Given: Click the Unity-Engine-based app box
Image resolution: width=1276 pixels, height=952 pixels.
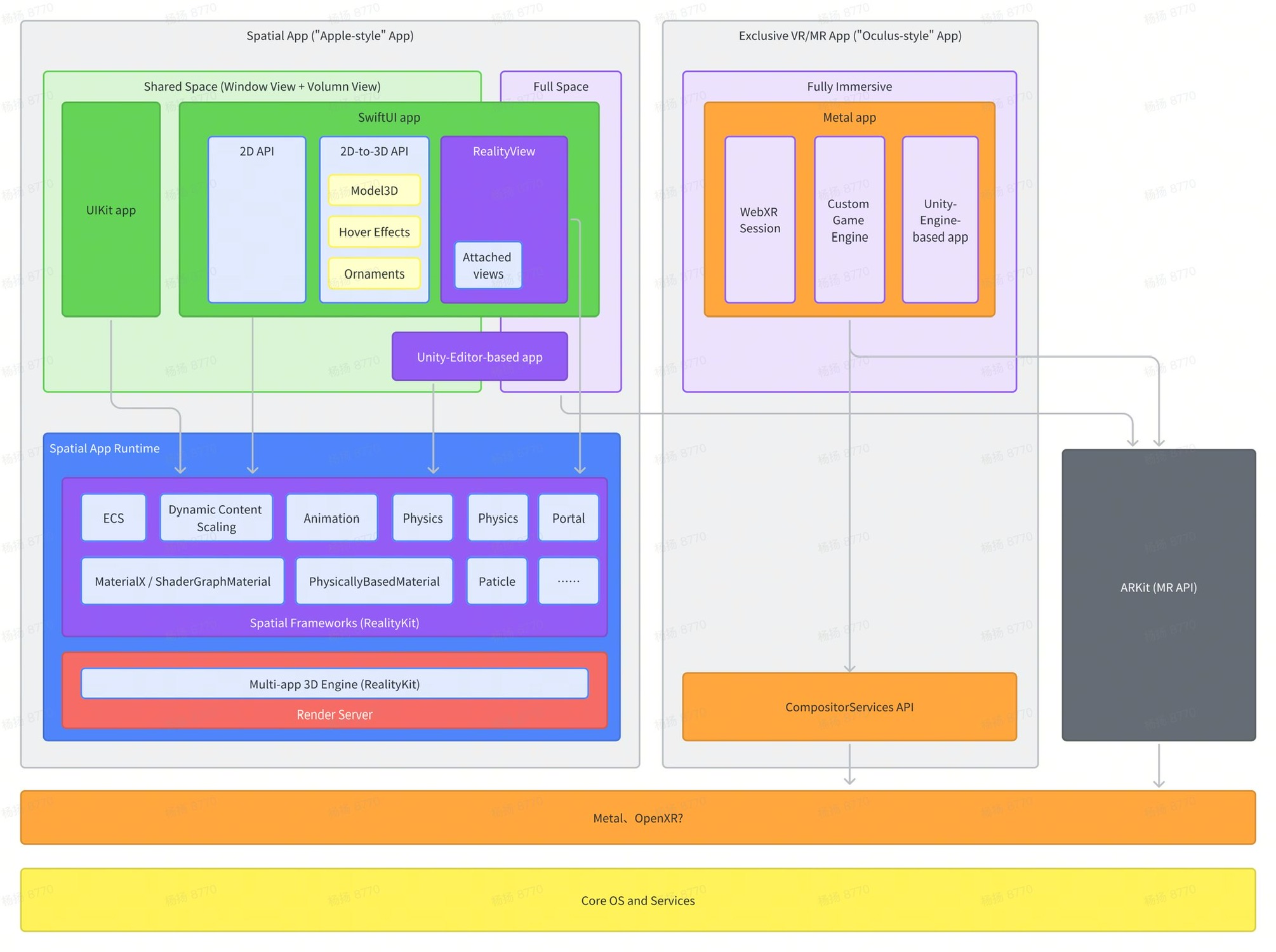Looking at the screenshot, I should (x=940, y=220).
